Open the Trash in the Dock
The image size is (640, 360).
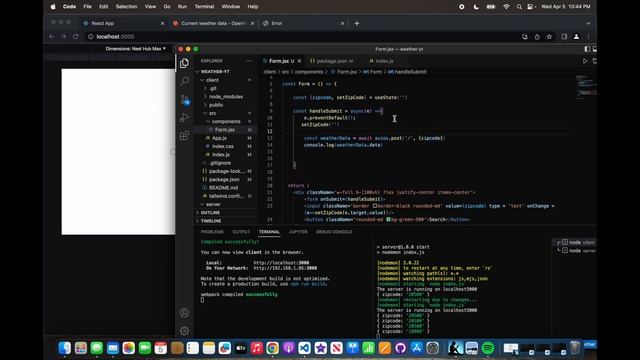tap(575, 348)
